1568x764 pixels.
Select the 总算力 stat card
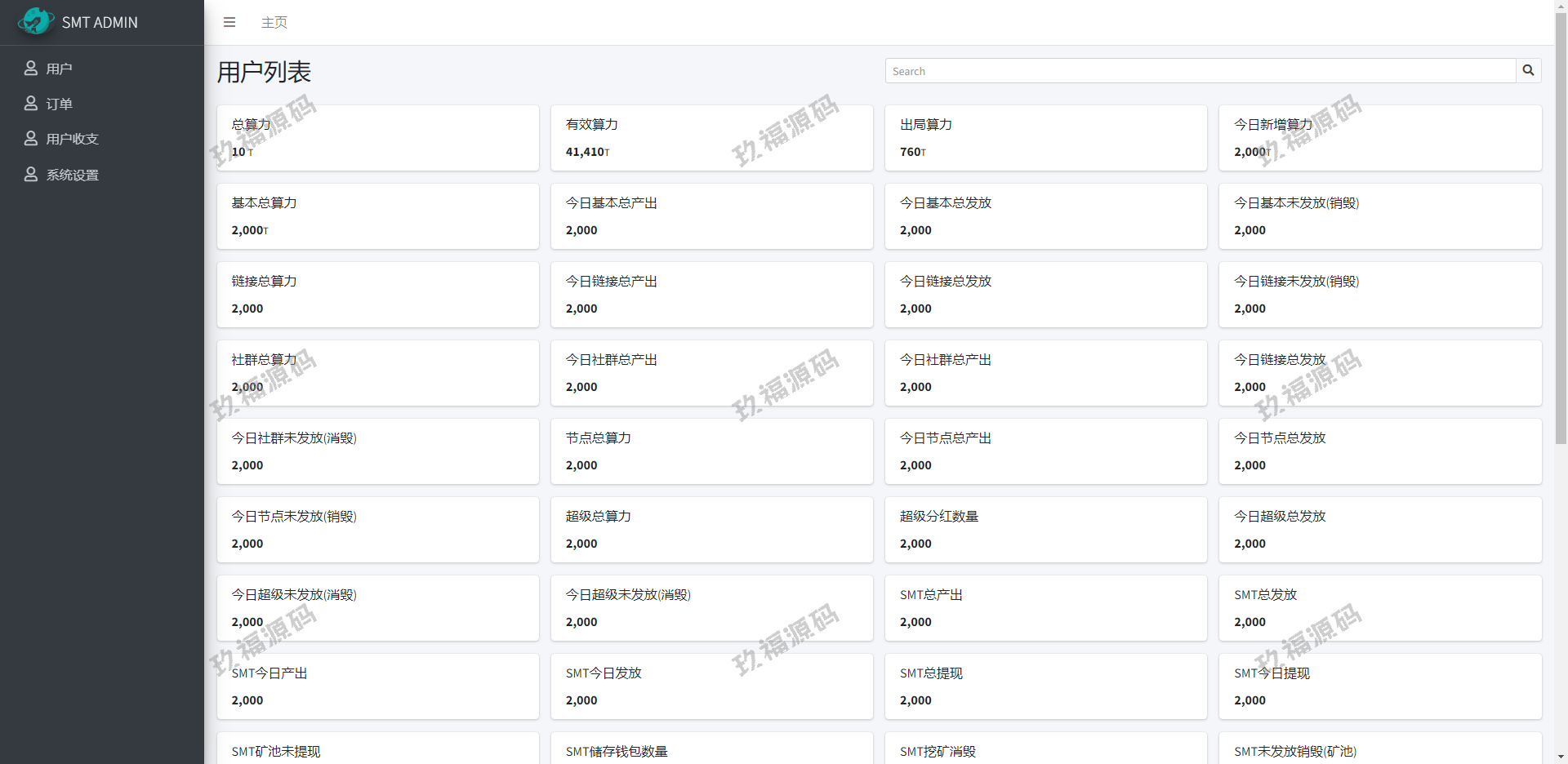377,138
